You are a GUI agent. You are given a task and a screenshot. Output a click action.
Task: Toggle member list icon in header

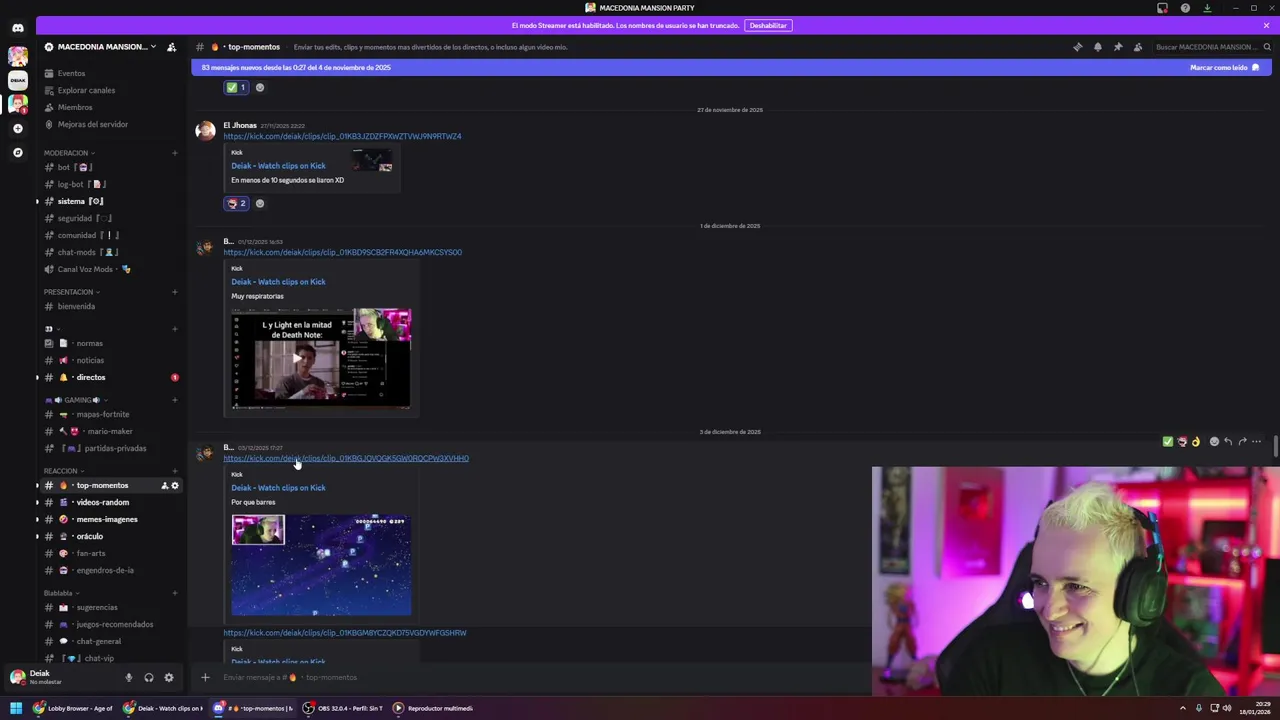(x=1138, y=47)
